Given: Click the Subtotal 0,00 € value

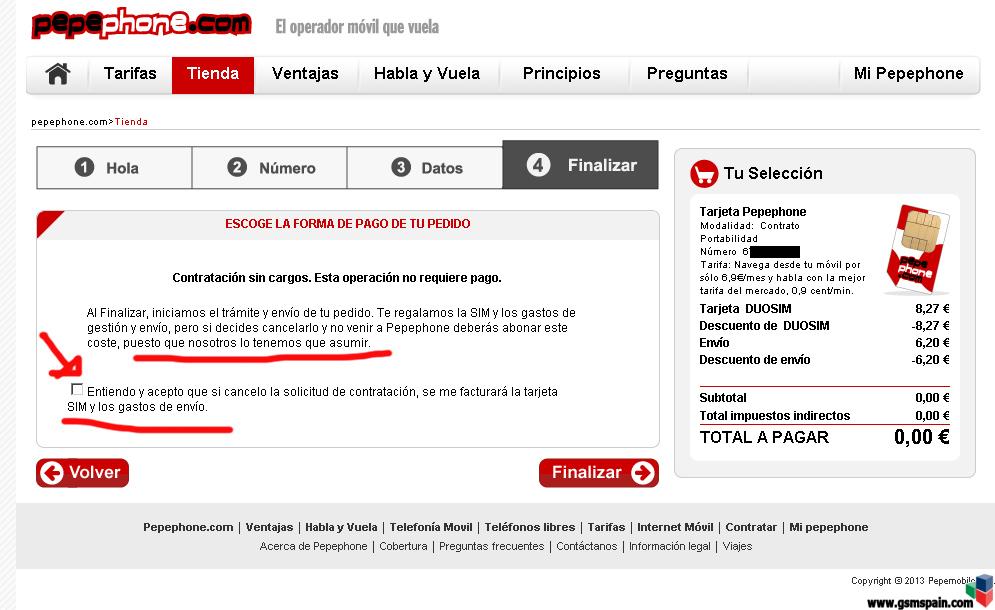Looking at the screenshot, I should click(x=932, y=397).
